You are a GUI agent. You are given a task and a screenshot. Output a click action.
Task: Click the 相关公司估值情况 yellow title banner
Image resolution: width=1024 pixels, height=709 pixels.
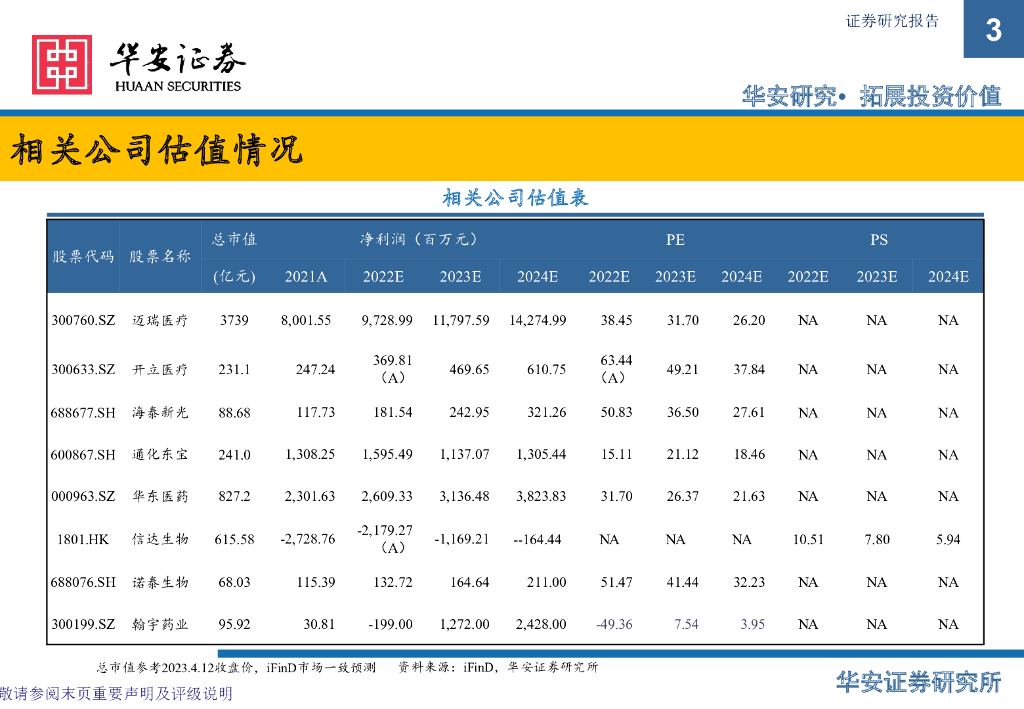512,149
